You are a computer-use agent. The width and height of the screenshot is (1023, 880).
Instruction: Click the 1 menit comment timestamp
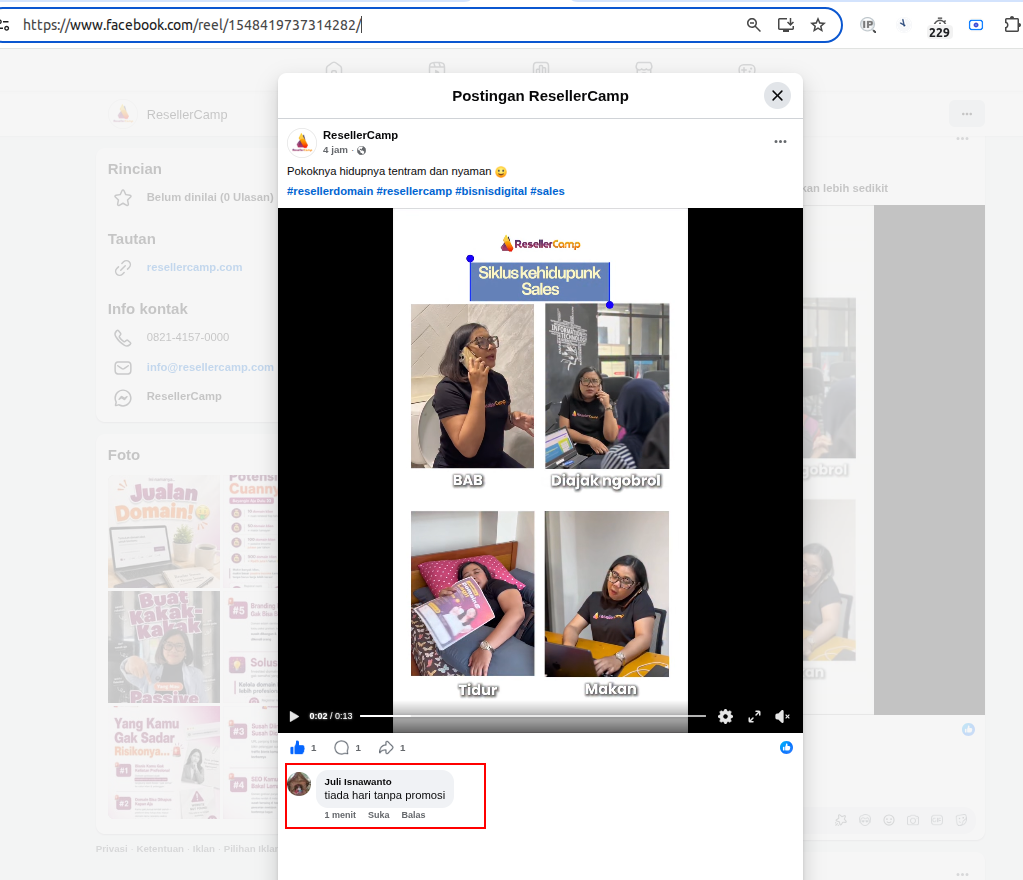click(x=340, y=815)
